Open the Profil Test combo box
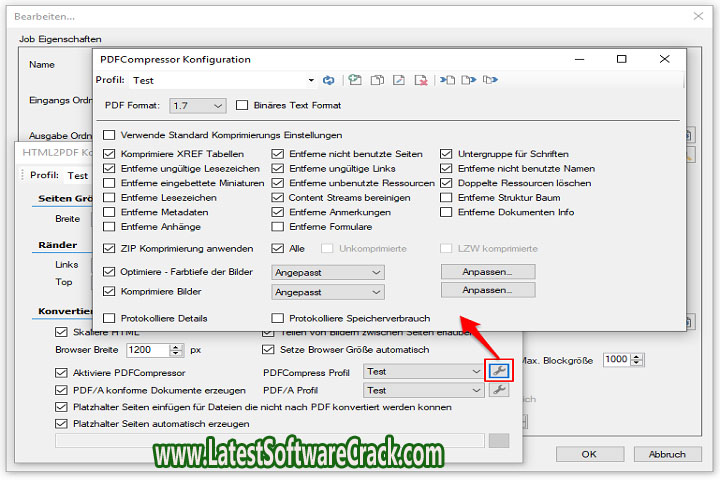The height and width of the screenshot is (480, 720). 221,80
